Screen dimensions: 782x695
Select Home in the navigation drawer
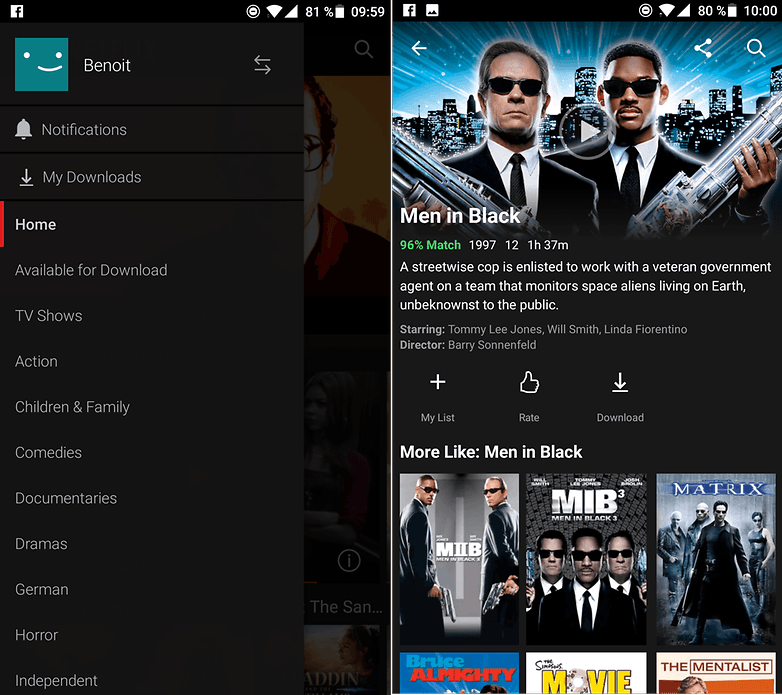(152, 224)
